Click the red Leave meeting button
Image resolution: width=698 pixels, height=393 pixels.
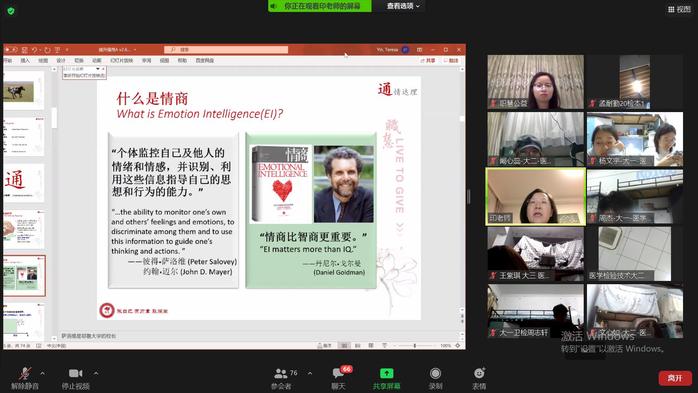click(675, 378)
